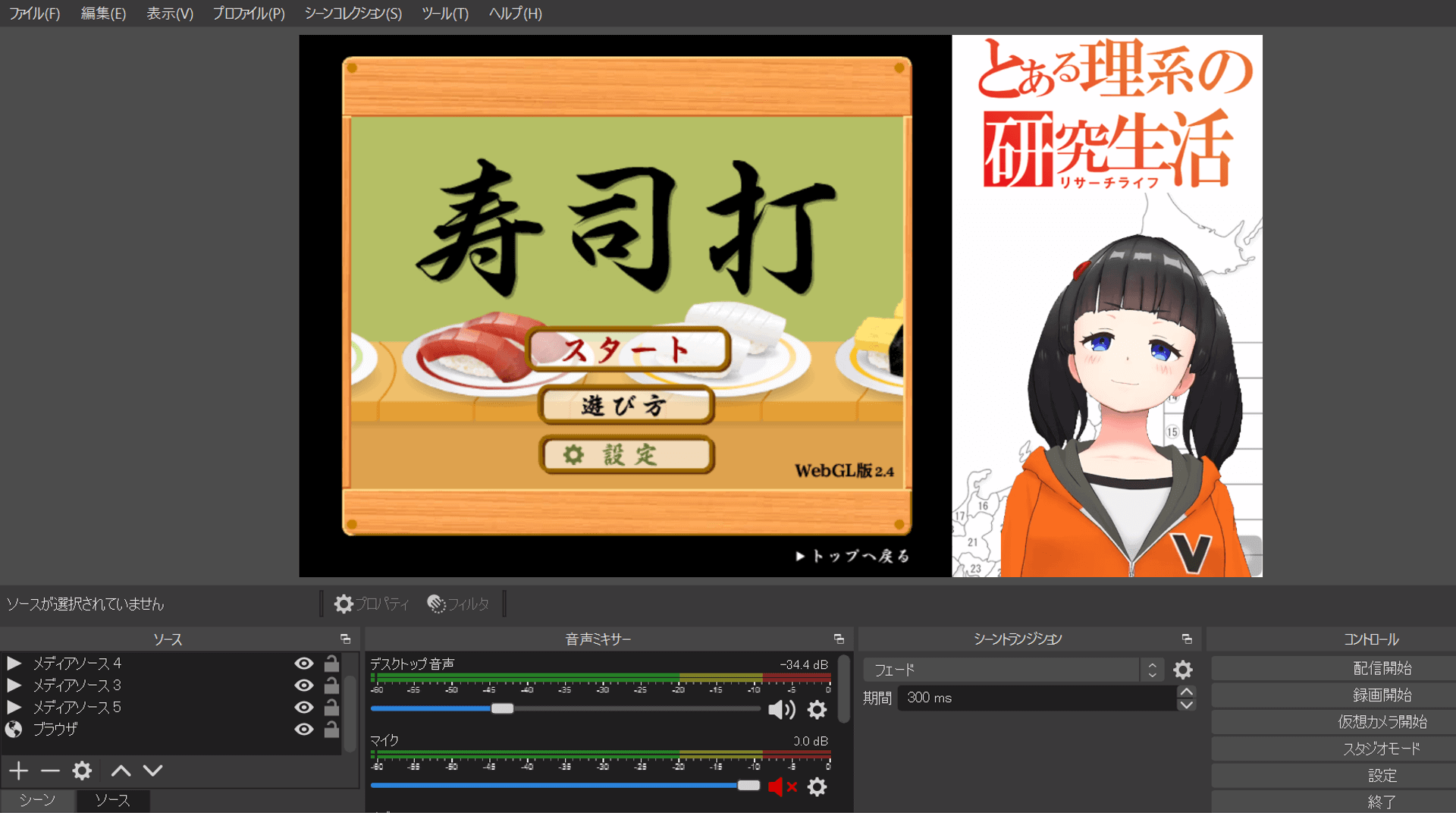Hide the メディアソース 5 source
The width and height of the screenshot is (1456, 813).
(304, 708)
